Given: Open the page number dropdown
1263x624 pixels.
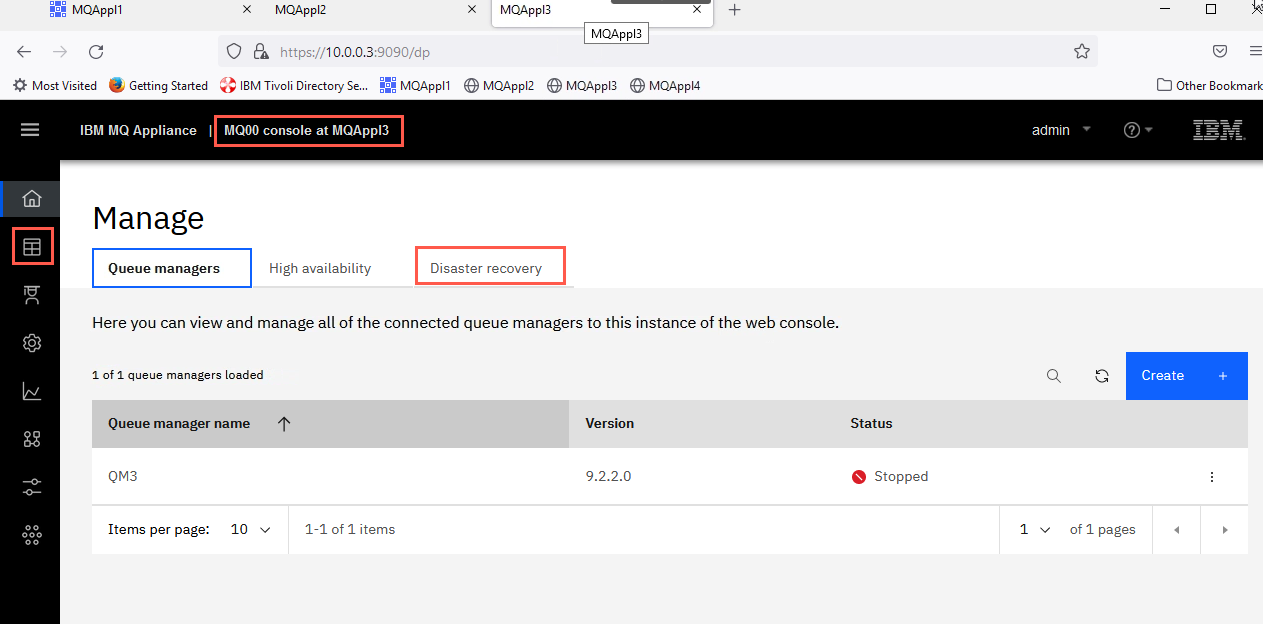Looking at the screenshot, I should pyautogui.click(x=1034, y=530).
